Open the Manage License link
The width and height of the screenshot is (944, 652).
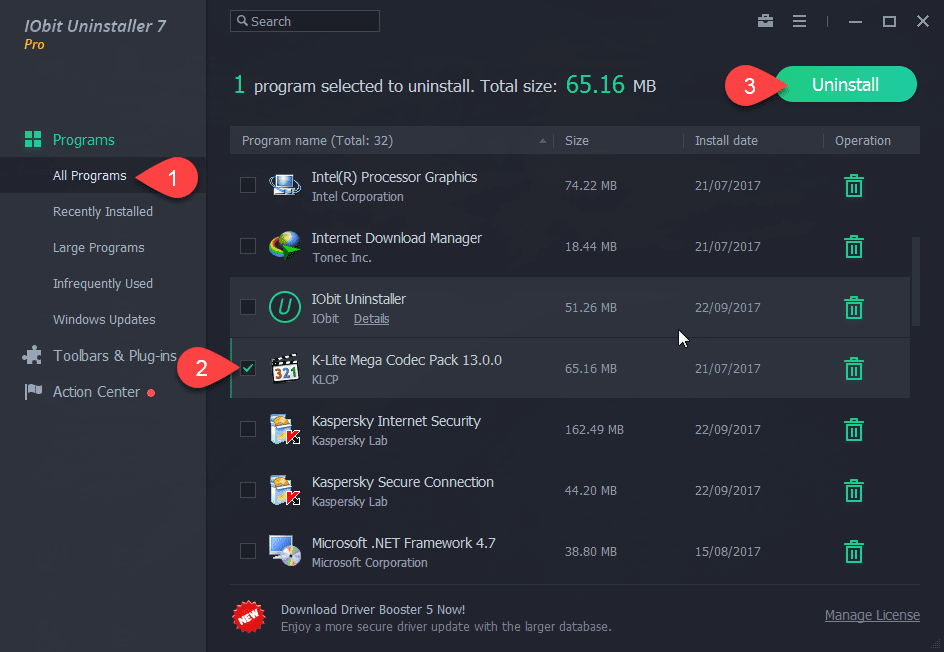(872, 615)
